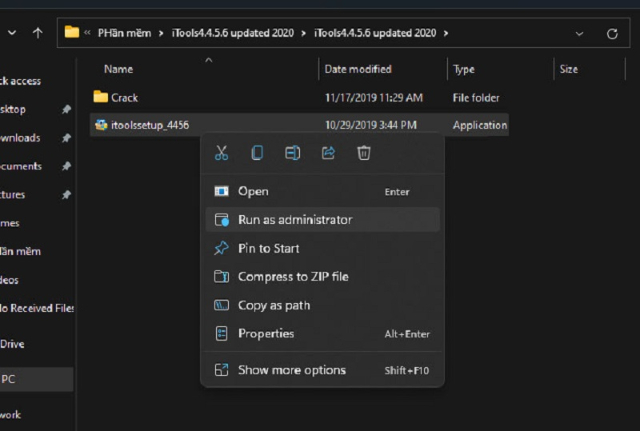Click the hidden path double-chevron in address bar
Viewport: 640px width, 431px height.
point(87,33)
